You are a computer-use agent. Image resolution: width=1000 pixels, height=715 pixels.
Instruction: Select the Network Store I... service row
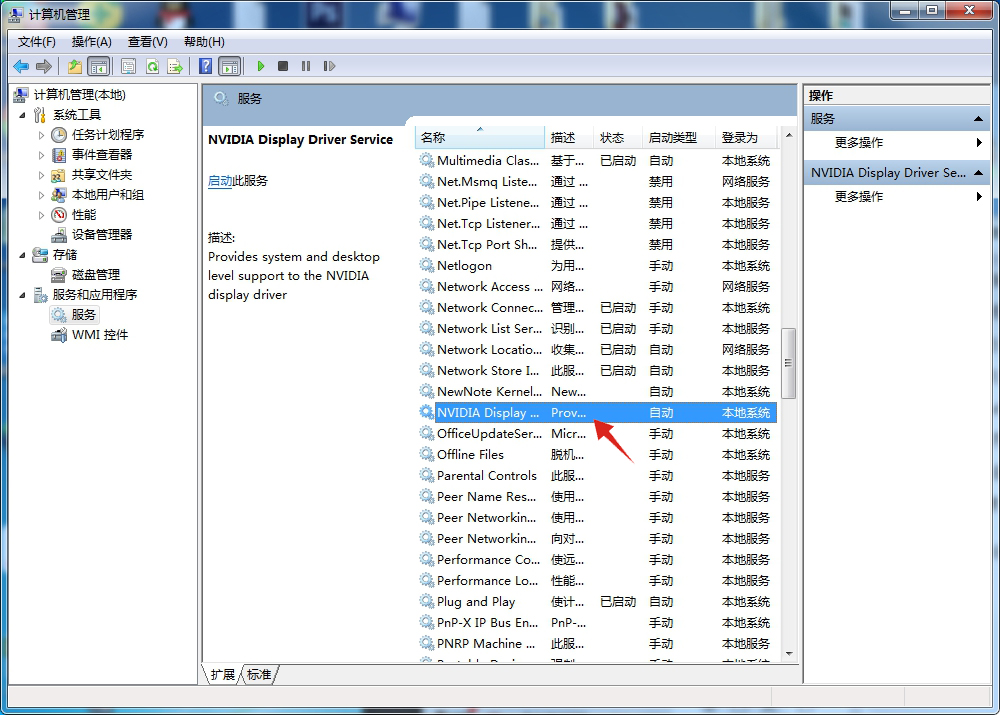point(597,371)
